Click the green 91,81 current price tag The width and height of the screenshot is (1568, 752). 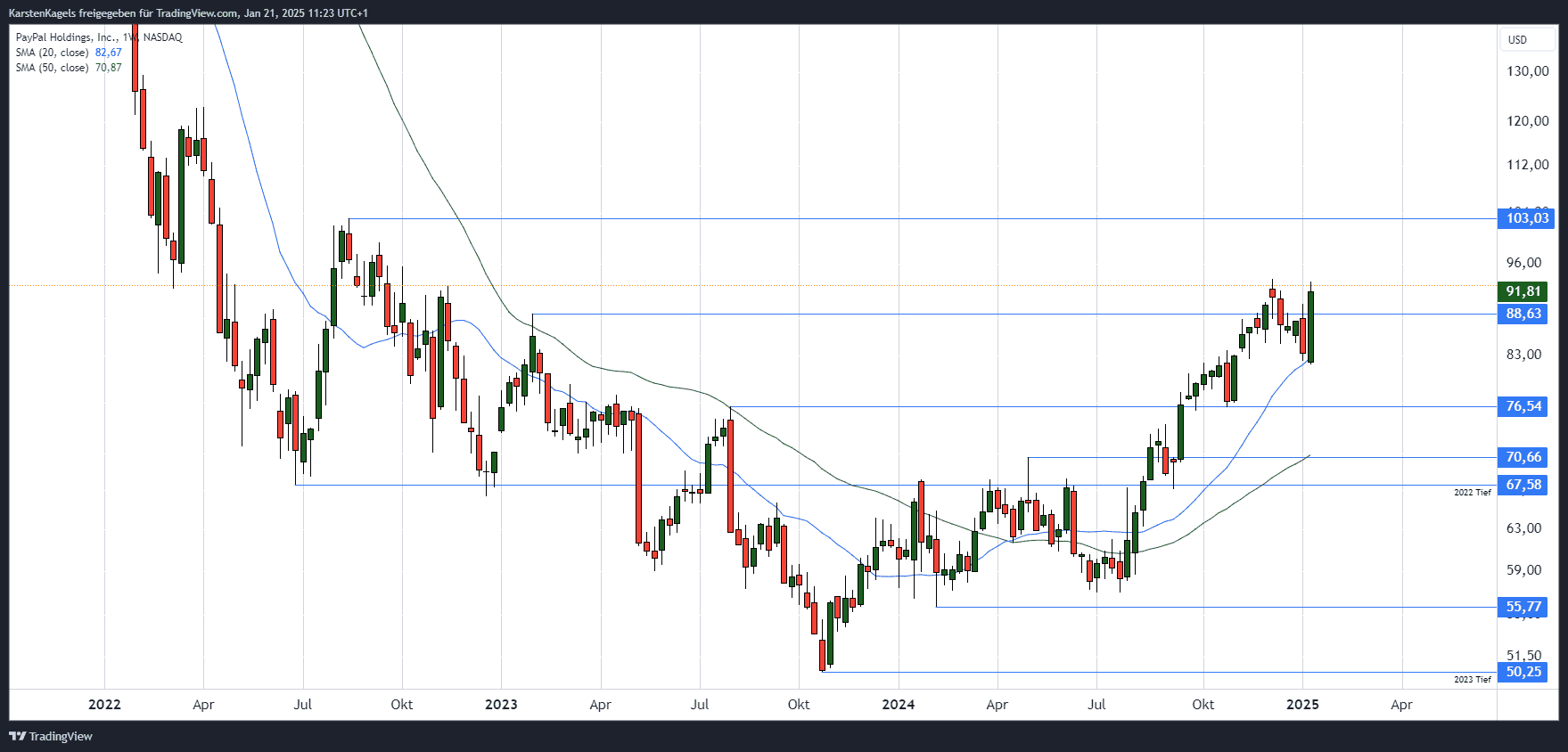(x=1523, y=291)
